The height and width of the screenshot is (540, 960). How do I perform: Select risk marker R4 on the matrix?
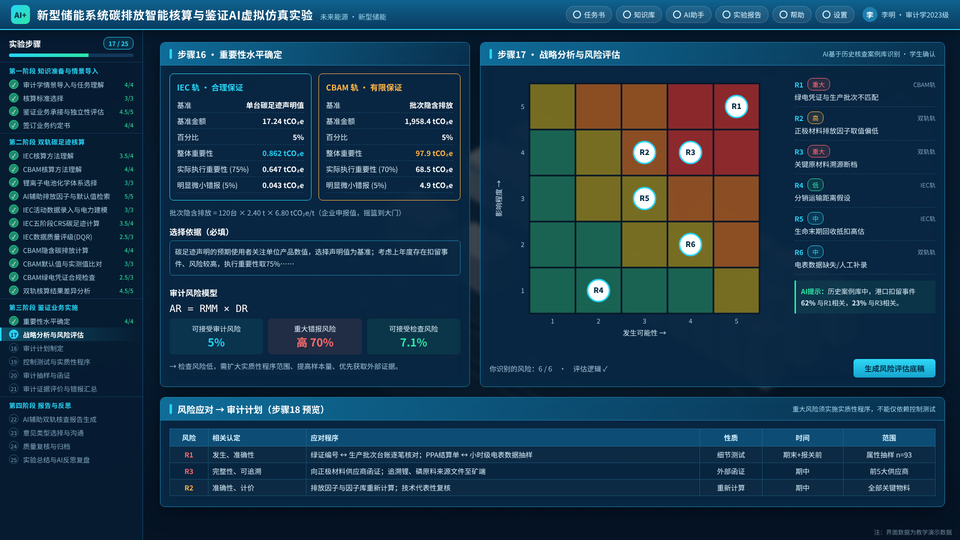point(598,290)
